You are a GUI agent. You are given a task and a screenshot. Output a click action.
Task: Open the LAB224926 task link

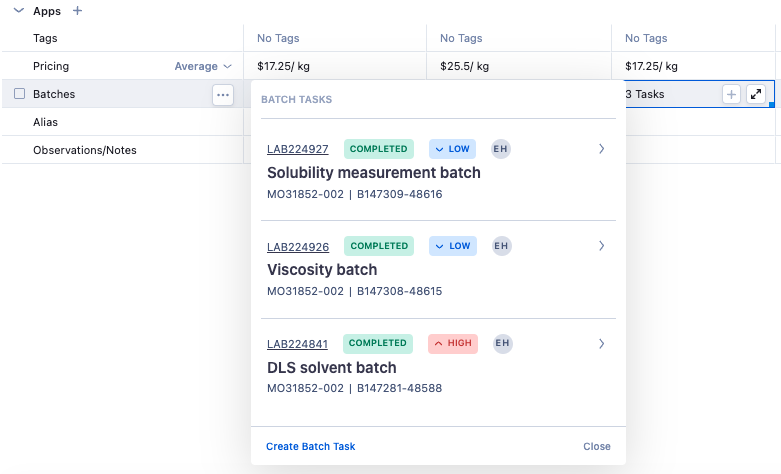tap(297, 246)
